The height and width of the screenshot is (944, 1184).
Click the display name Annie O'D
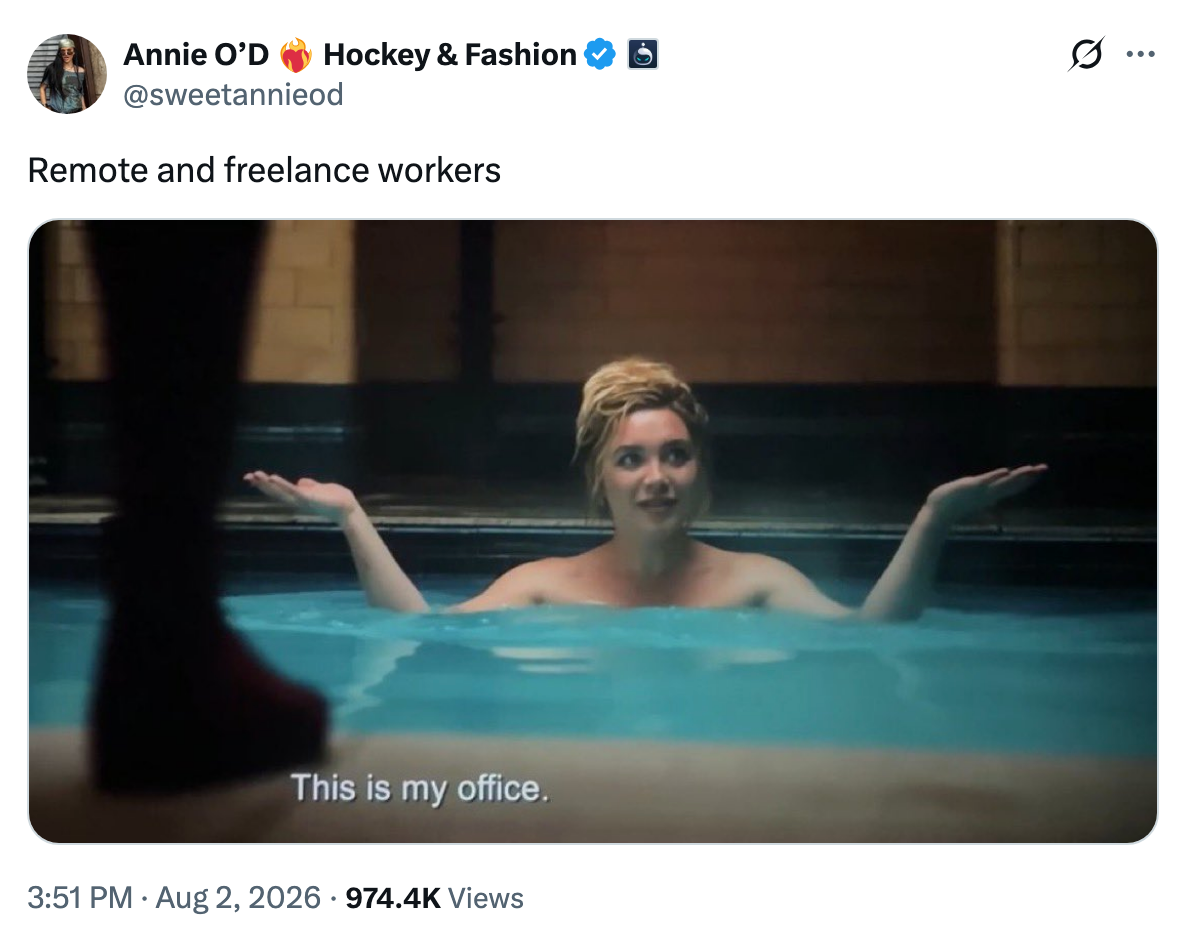pos(196,54)
